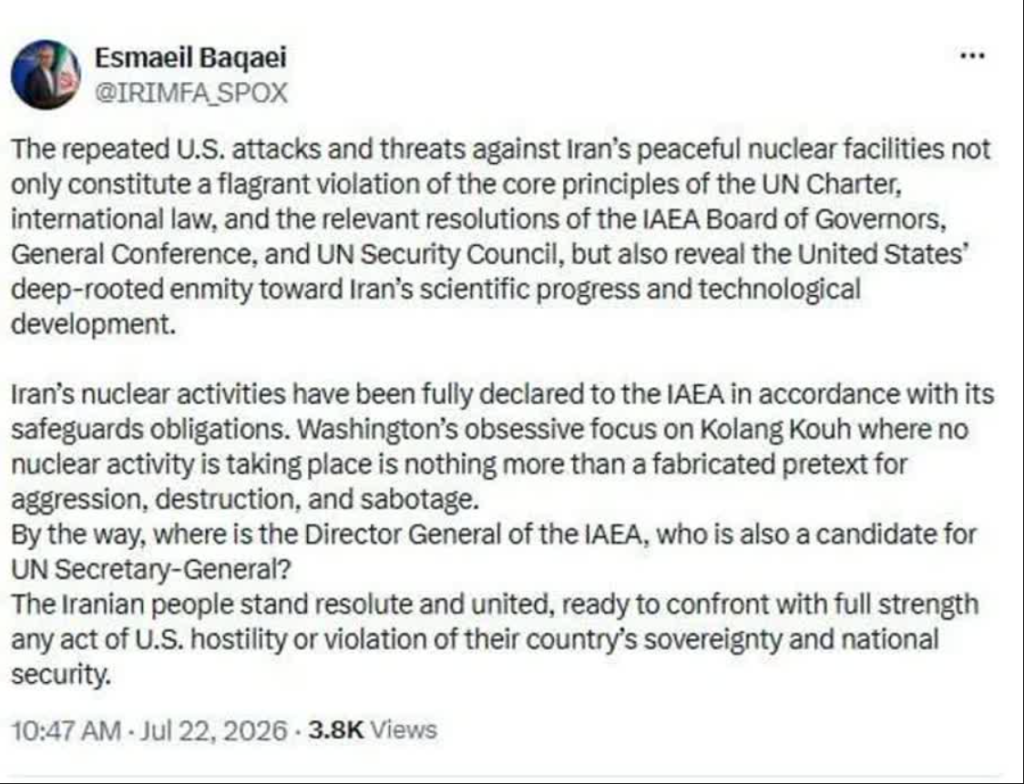The image size is (1024, 784).
Task: Click the final word 'security.' of the post
Action: pos(61,675)
